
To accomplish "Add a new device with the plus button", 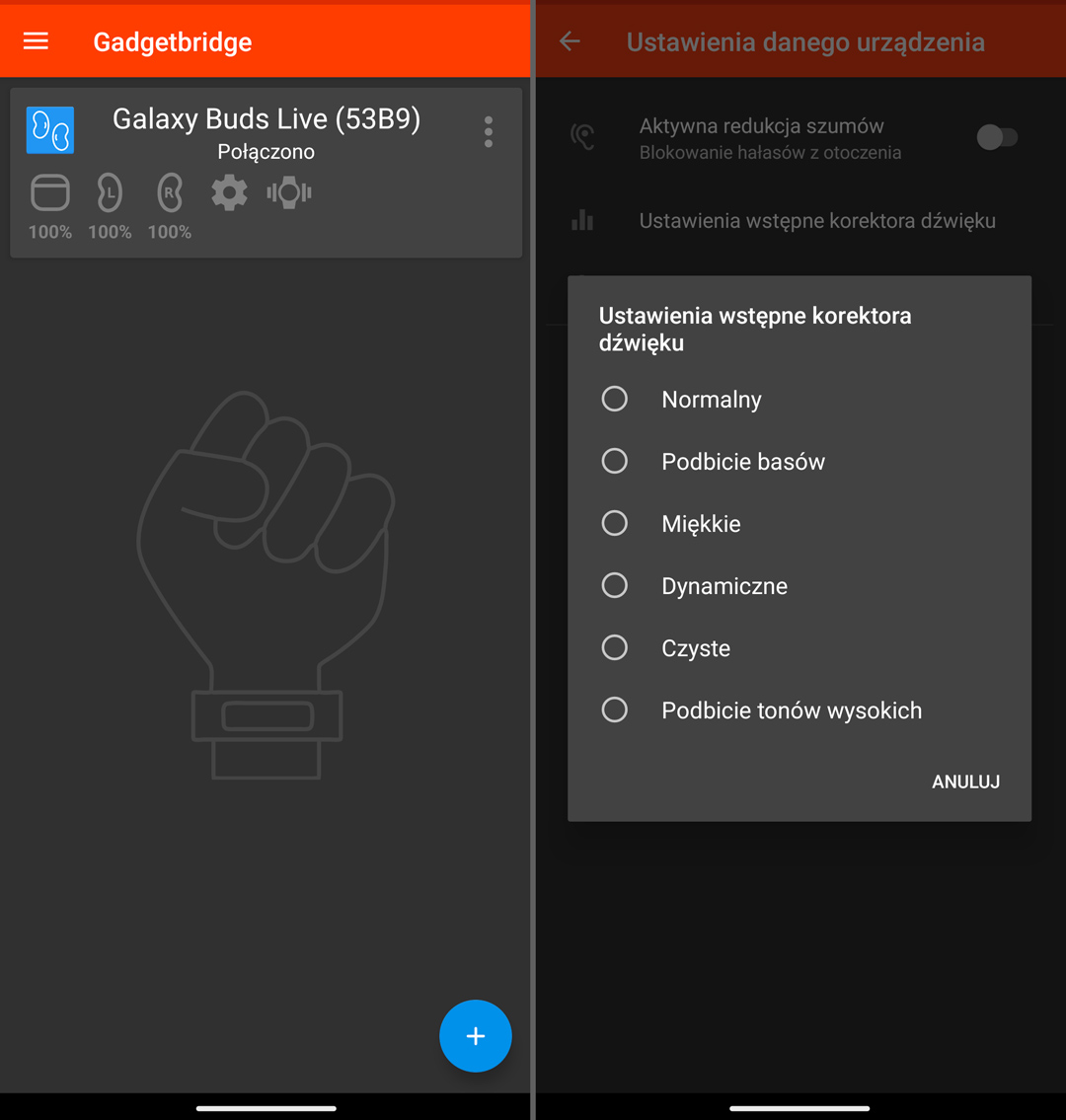I will tap(476, 1036).
